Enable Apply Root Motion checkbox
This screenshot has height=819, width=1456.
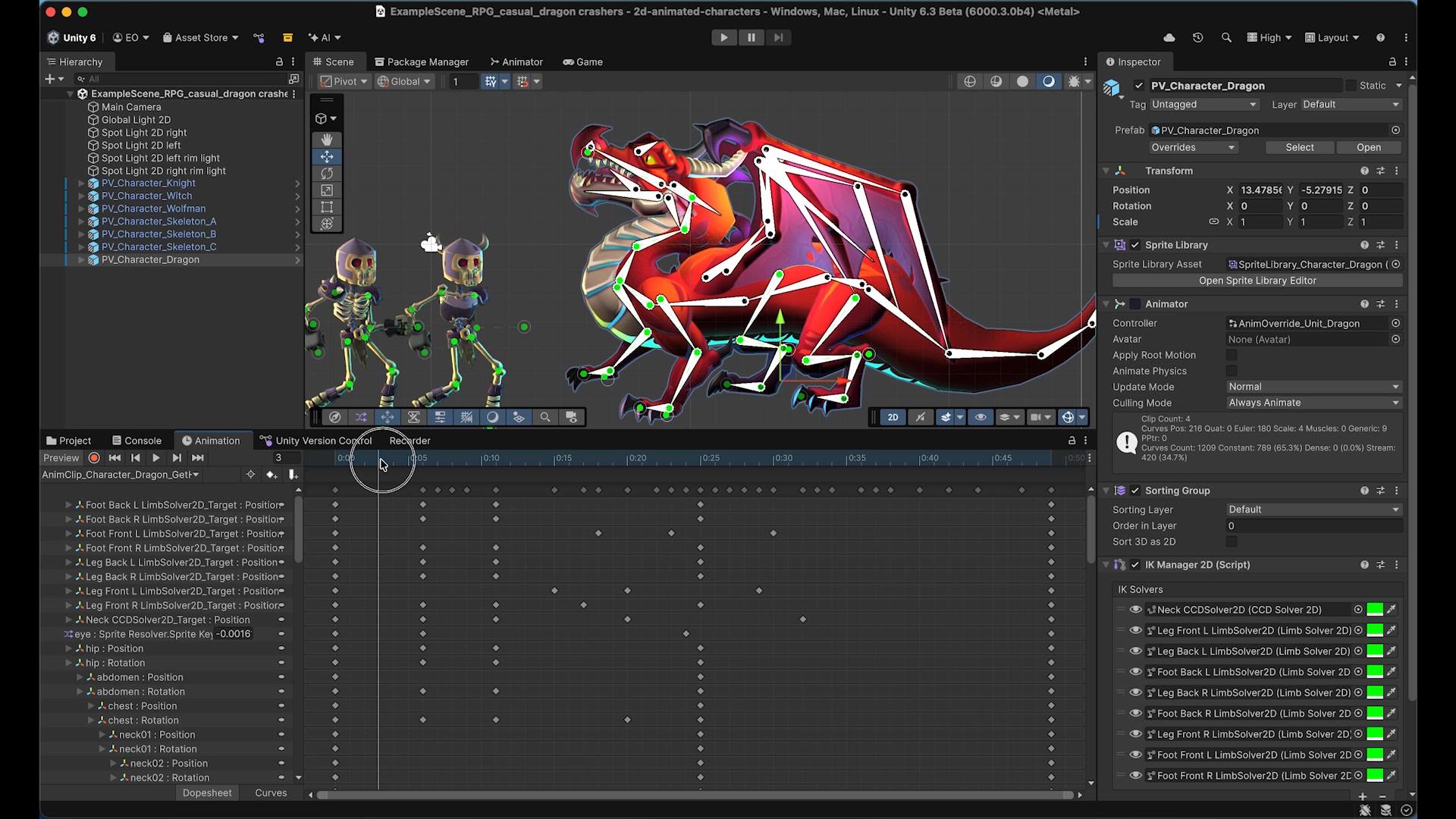tap(1232, 355)
